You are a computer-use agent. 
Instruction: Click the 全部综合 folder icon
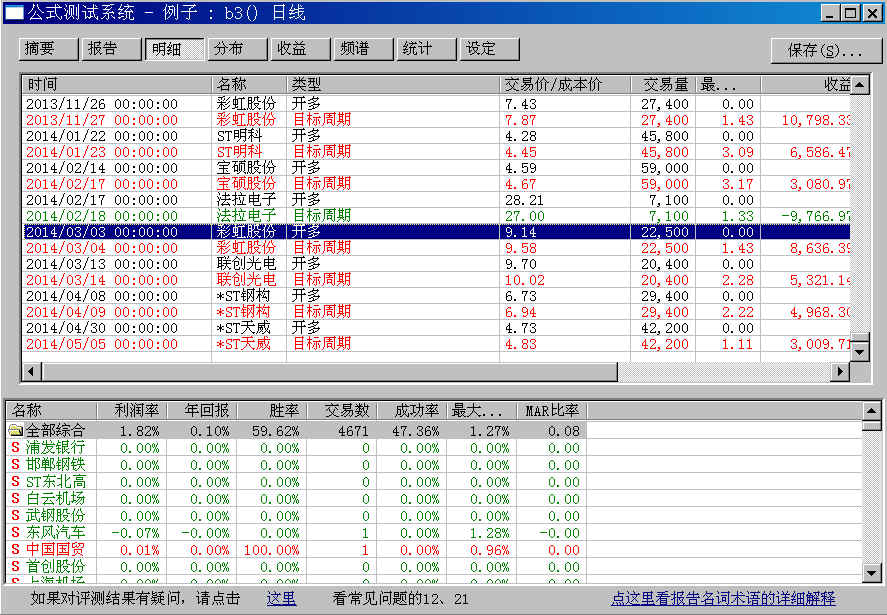tap(15, 431)
